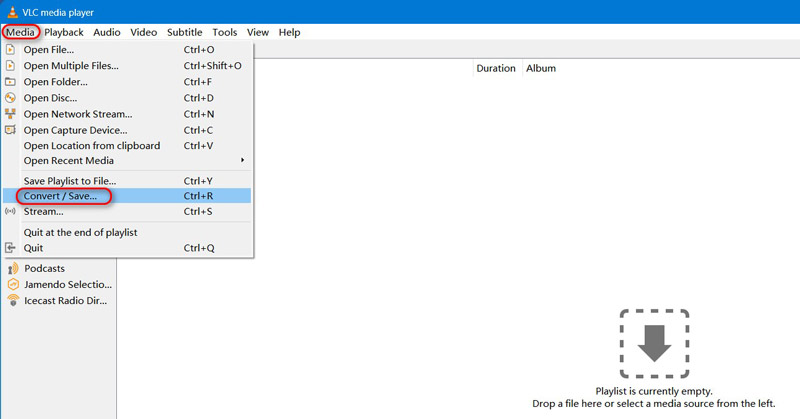Open Podcasts in the sidebar

(x=44, y=268)
